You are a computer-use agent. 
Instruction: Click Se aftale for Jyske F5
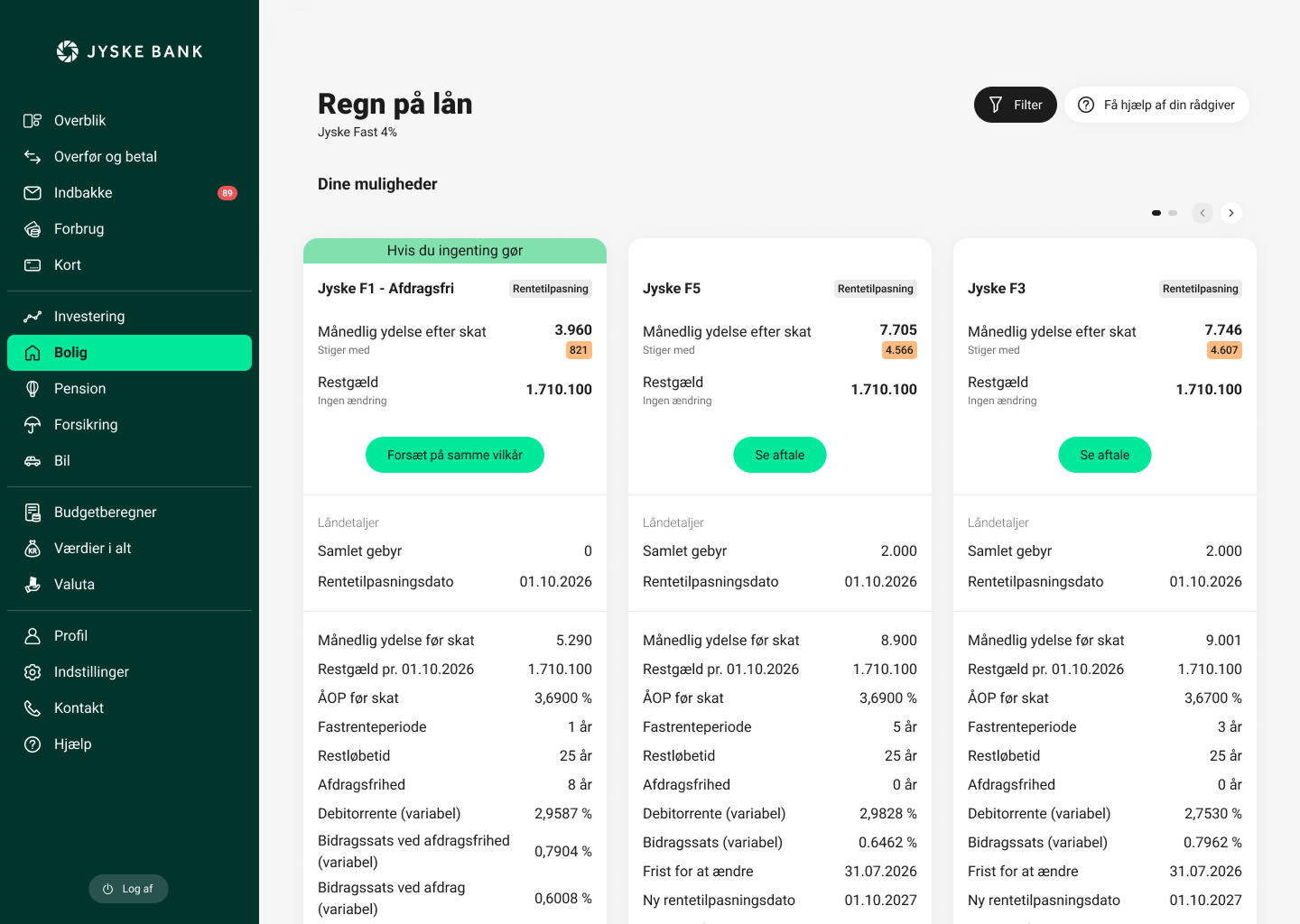pos(780,455)
